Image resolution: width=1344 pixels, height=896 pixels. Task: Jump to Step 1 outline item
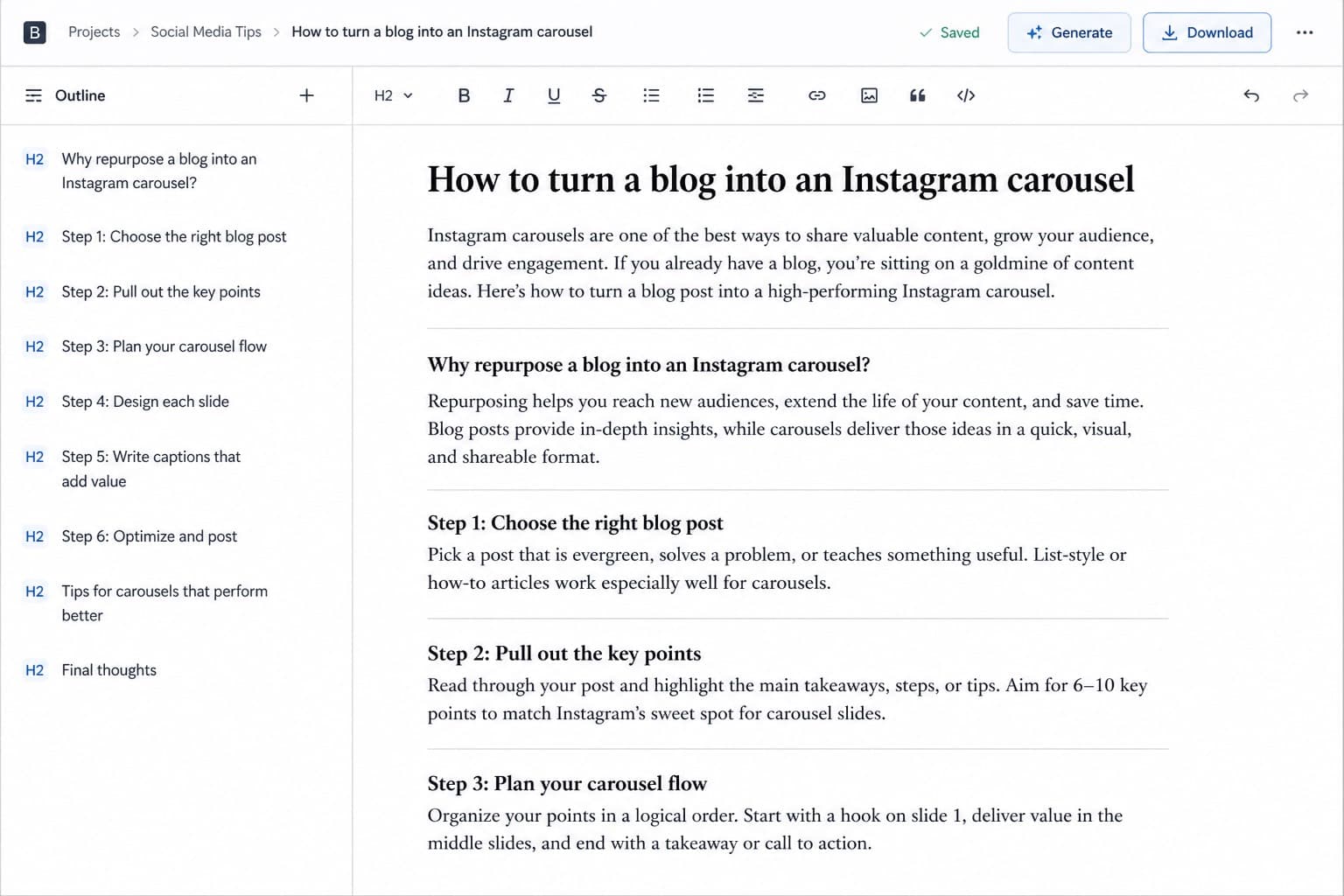175,236
